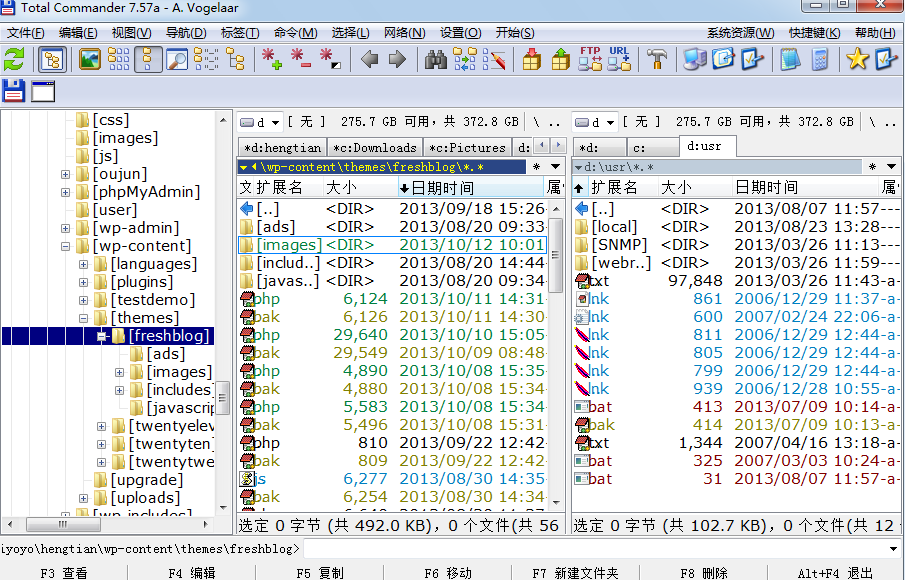Collapse the [wp-content] tree node
Image resolution: width=905 pixels, height=580 pixels.
[65, 246]
